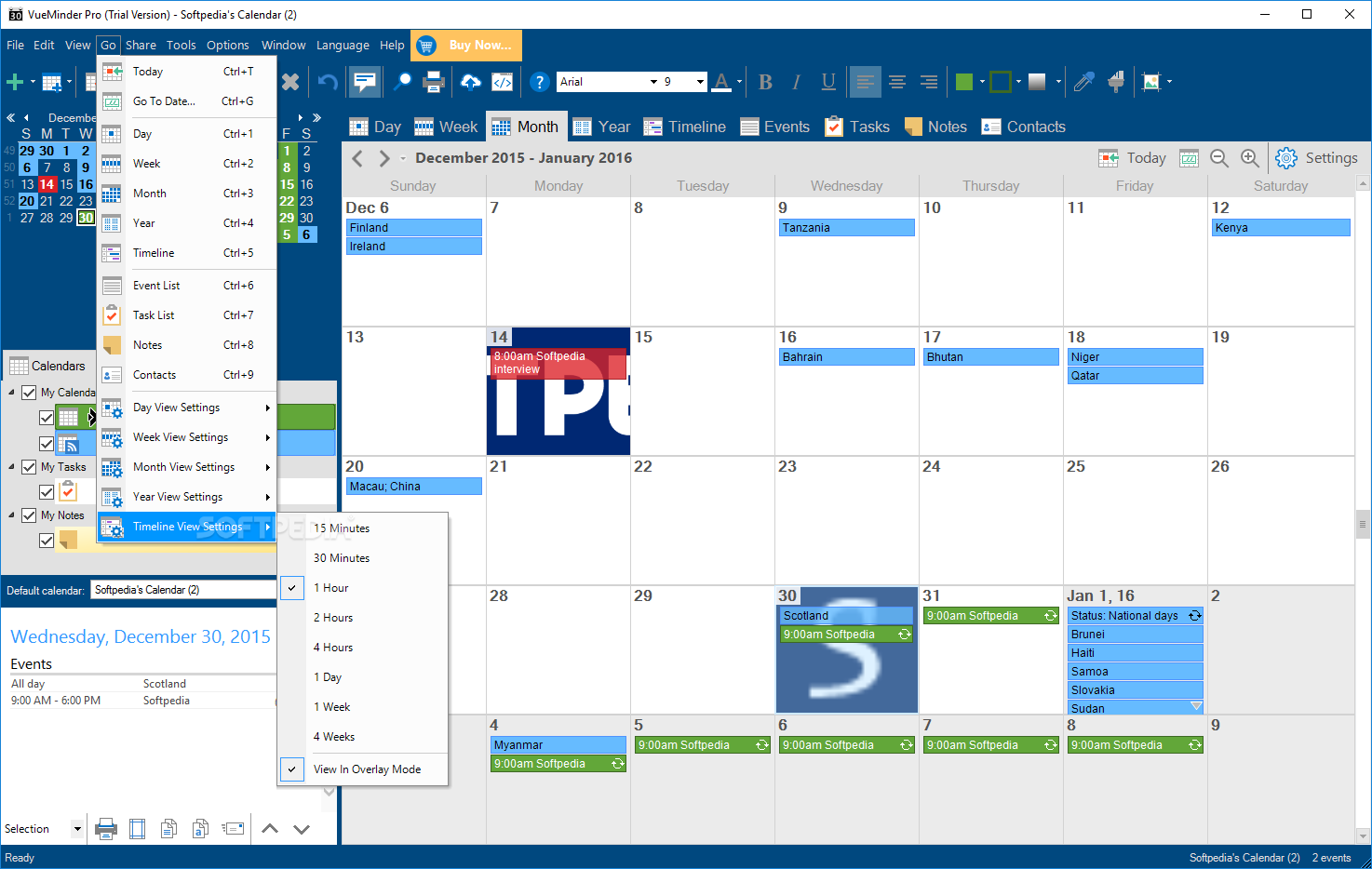Click the up arrow in details pane

tap(270, 828)
